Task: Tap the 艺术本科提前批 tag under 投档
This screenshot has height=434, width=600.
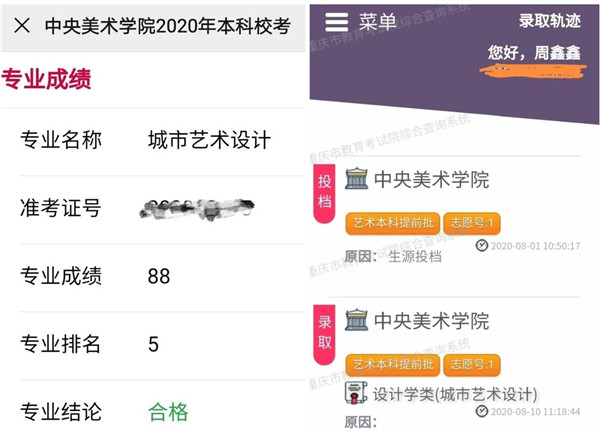Action: 392,222
